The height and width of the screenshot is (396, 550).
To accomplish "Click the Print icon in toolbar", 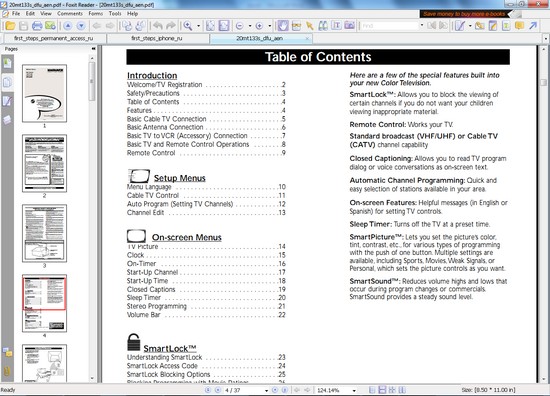I will coord(37,26).
